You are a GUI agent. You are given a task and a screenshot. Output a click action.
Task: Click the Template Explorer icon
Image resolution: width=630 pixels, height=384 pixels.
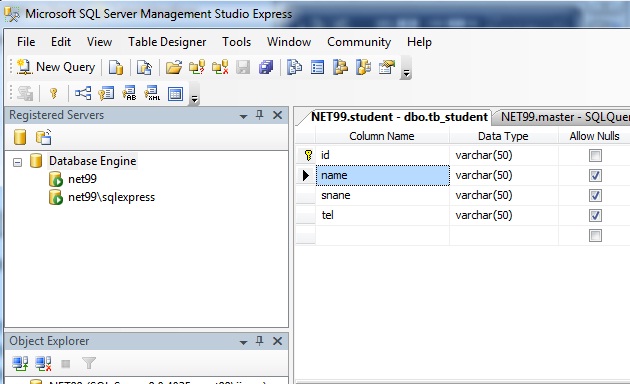(364, 67)
